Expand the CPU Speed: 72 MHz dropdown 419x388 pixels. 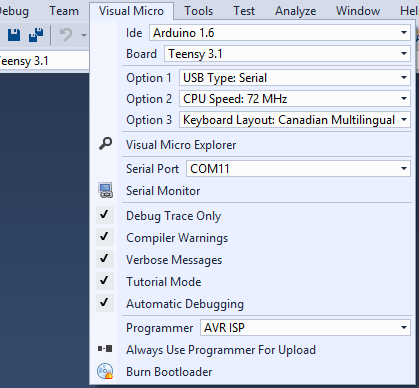click(x=295, y=99)
